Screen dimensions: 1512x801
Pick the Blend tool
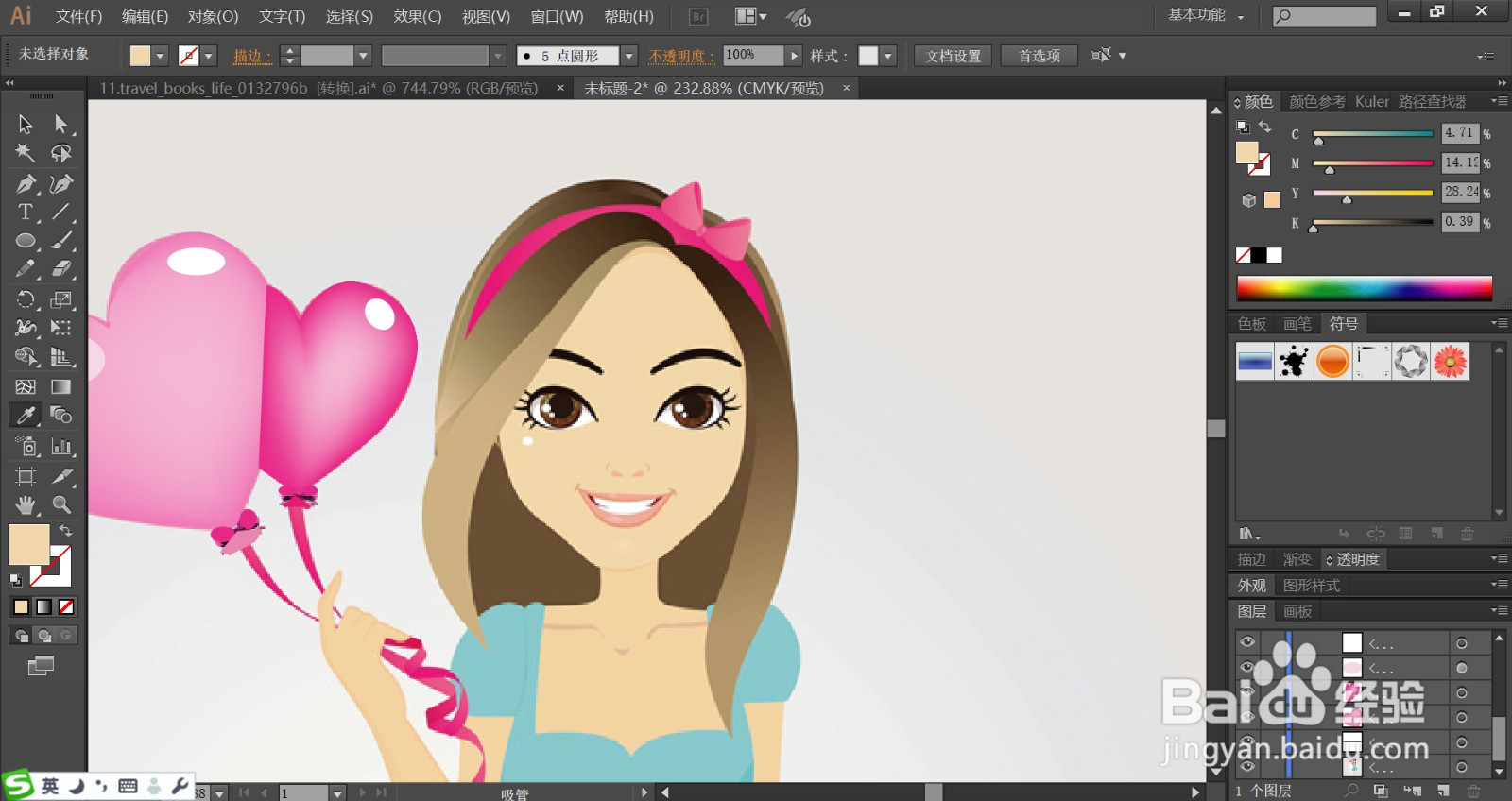point(61,415)
